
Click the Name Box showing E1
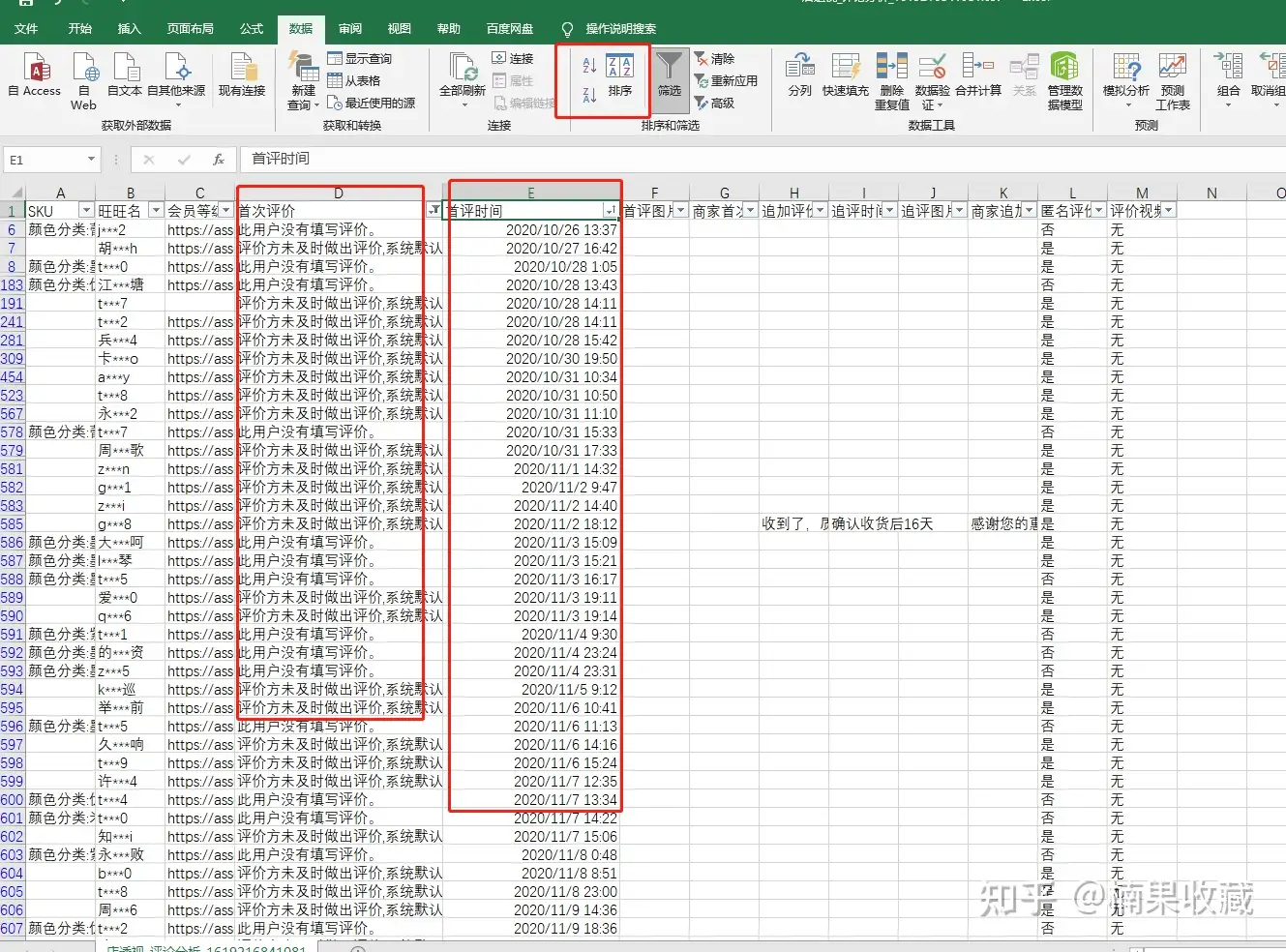click(x=44, y=159)
